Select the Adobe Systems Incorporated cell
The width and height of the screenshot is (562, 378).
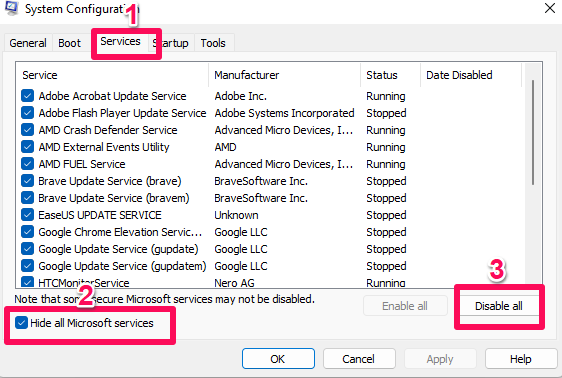[284, 113]
